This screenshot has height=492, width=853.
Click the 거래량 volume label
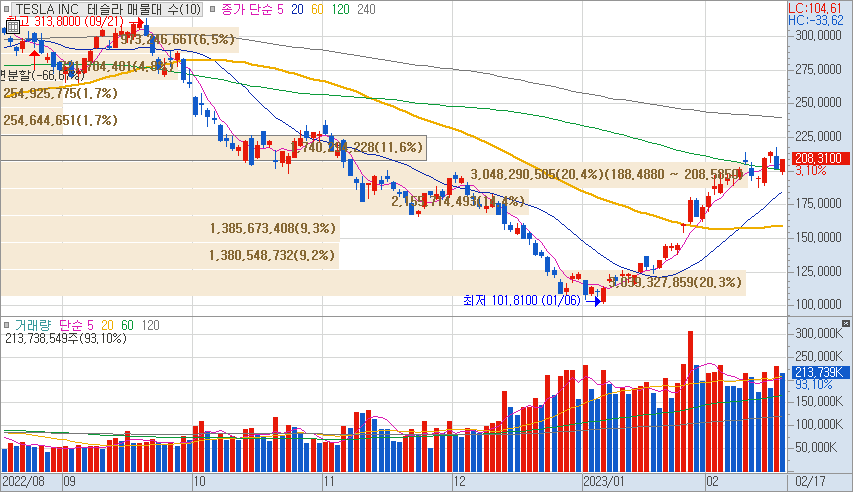(x=33, y=325)
